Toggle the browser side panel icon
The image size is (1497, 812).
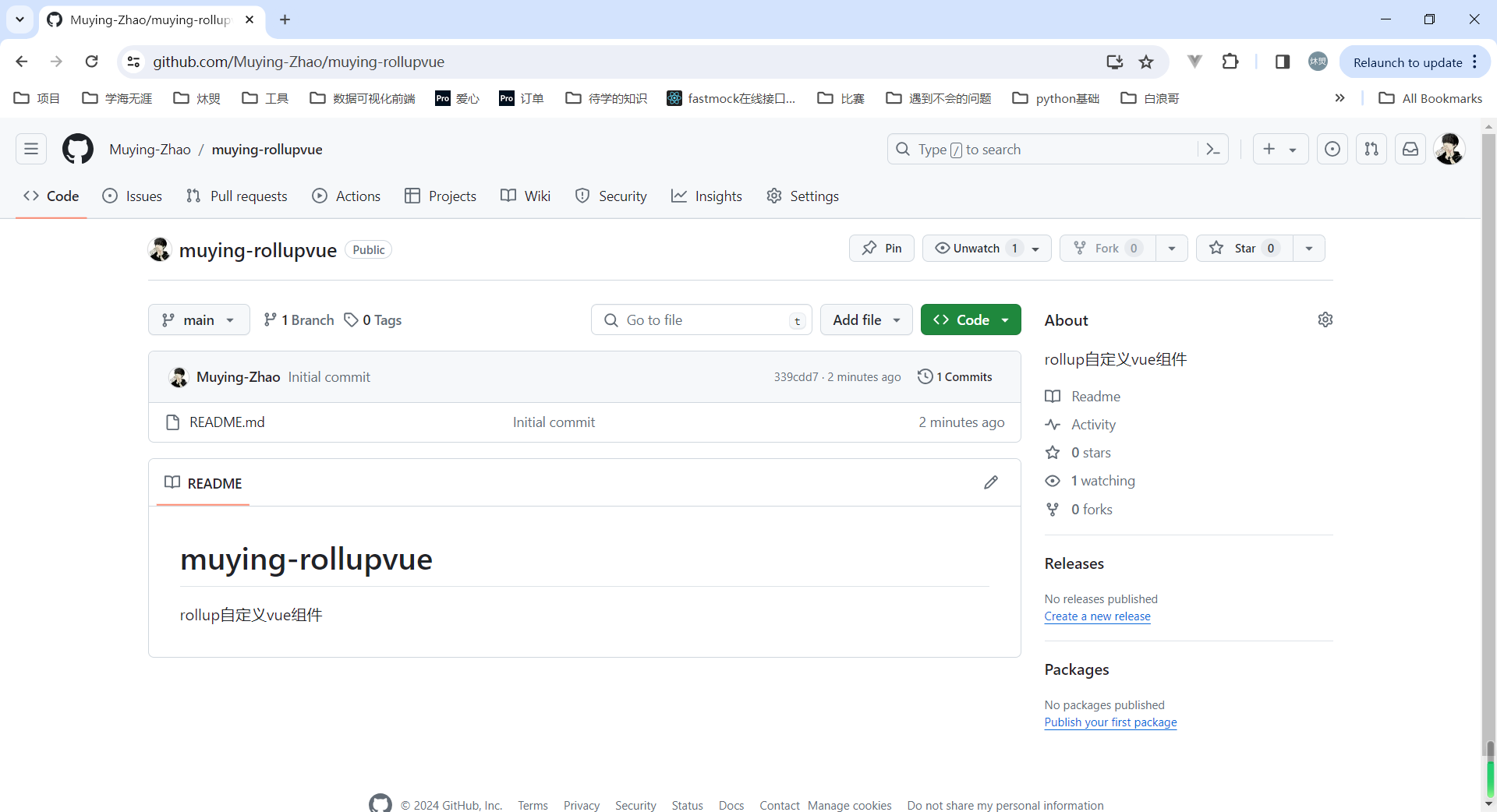point(1283,62)
